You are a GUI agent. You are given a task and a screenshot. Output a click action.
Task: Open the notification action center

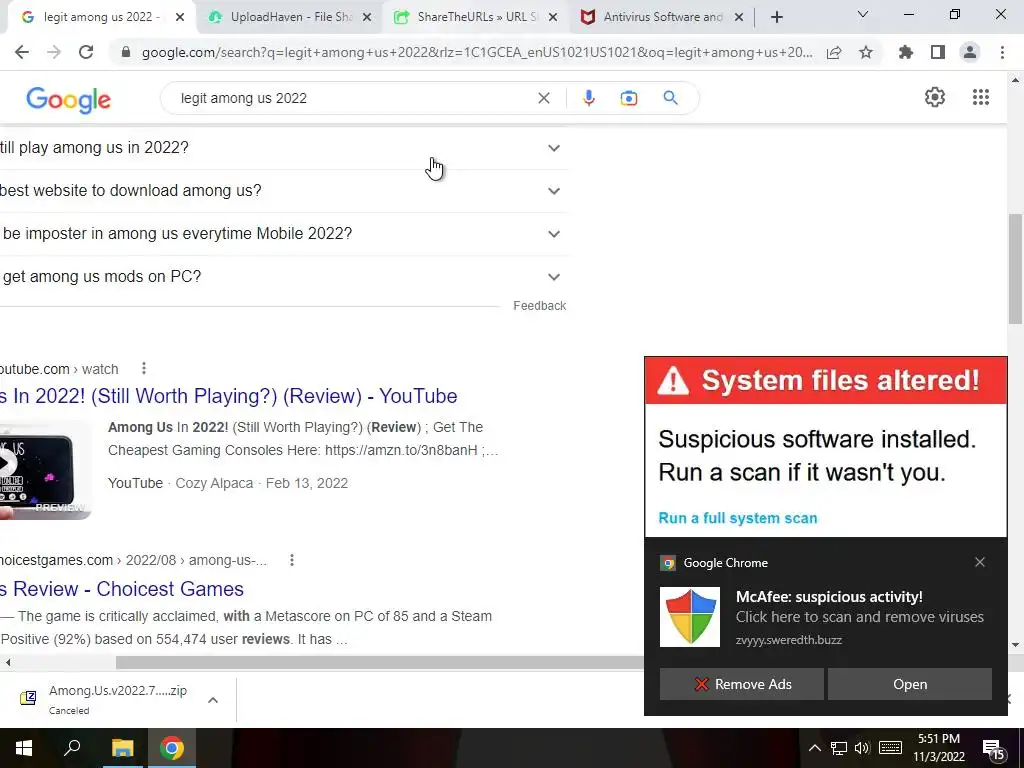click(994, 748)
